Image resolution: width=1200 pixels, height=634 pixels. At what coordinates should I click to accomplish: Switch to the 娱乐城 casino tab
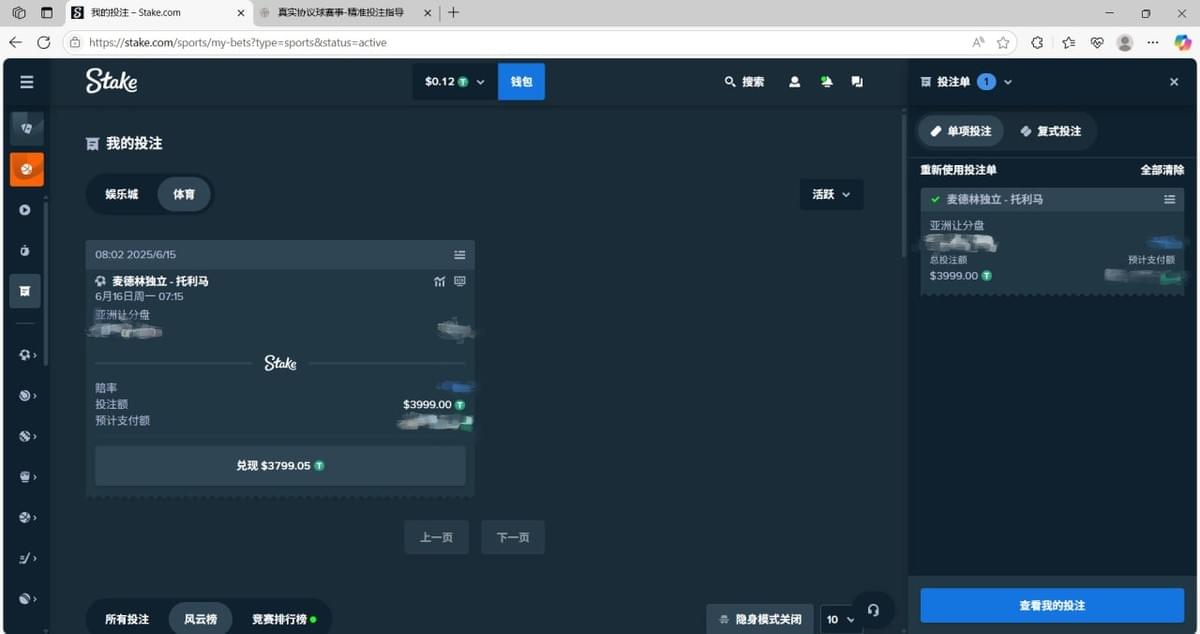[122, 194]
